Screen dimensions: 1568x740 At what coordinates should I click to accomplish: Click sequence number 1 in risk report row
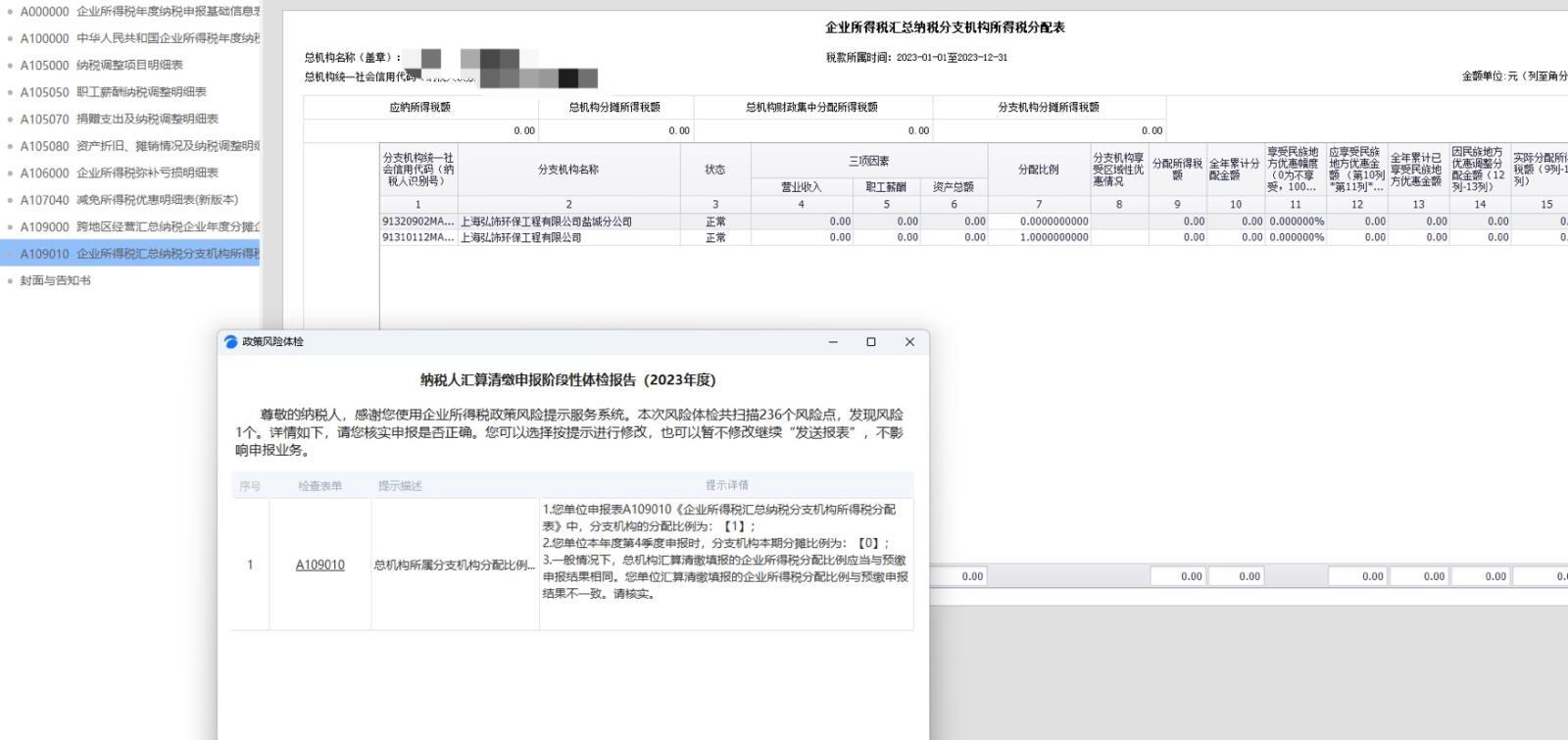point(250,565)
